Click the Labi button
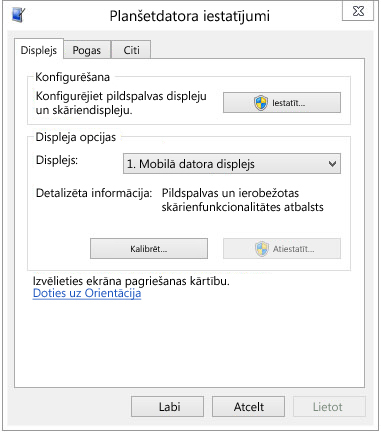Viewport: 381px width, 433px height. tap(167, 407)
